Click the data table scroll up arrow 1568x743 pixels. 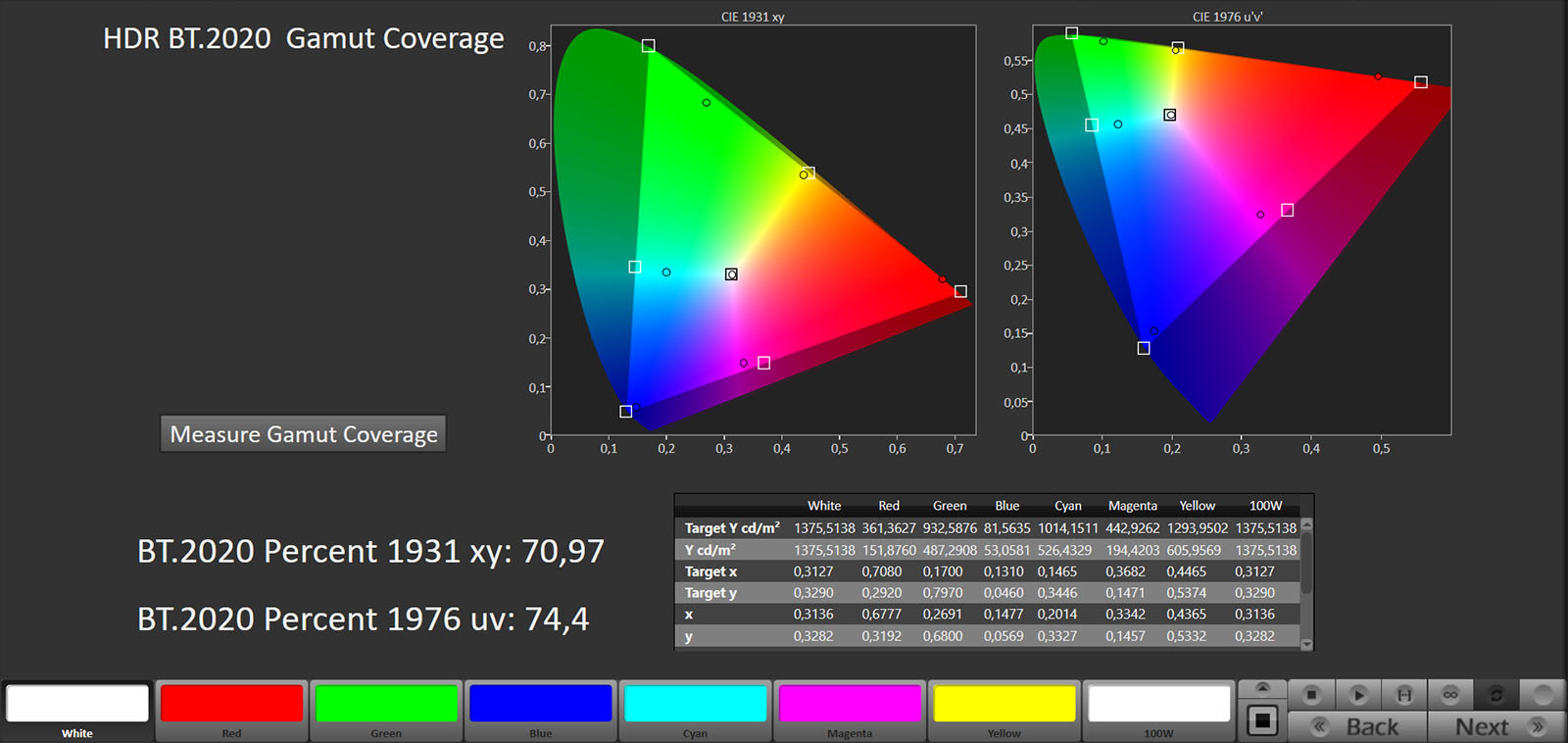(1306, 526)
